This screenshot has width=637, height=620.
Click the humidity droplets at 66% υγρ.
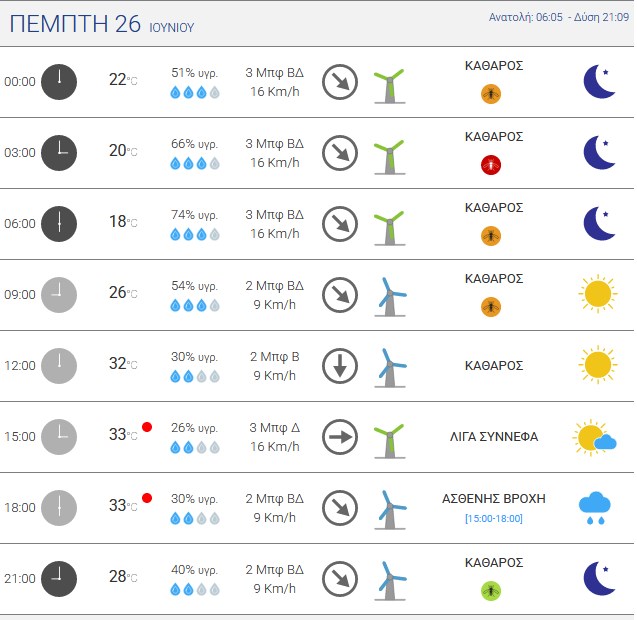coord(195,164)
